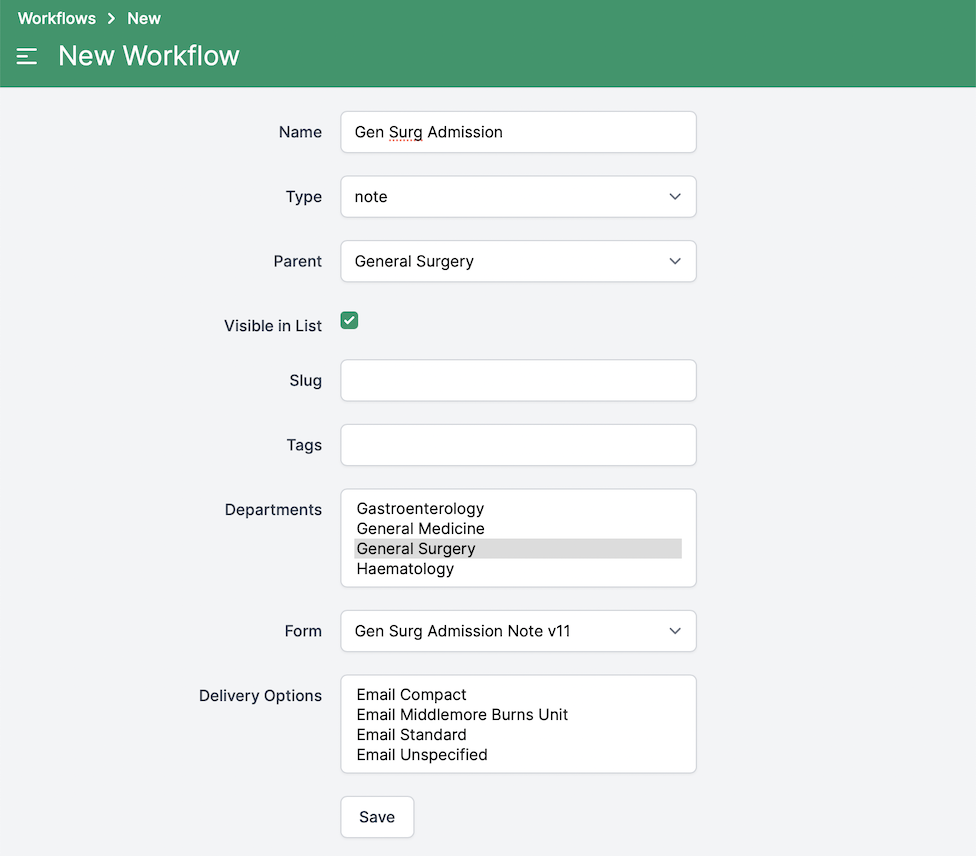The width and height of the screenshot is (976, 856).
Task: Pick Email Unspecified delivery option
Action: pyautogui.click(x=422, y=755)
